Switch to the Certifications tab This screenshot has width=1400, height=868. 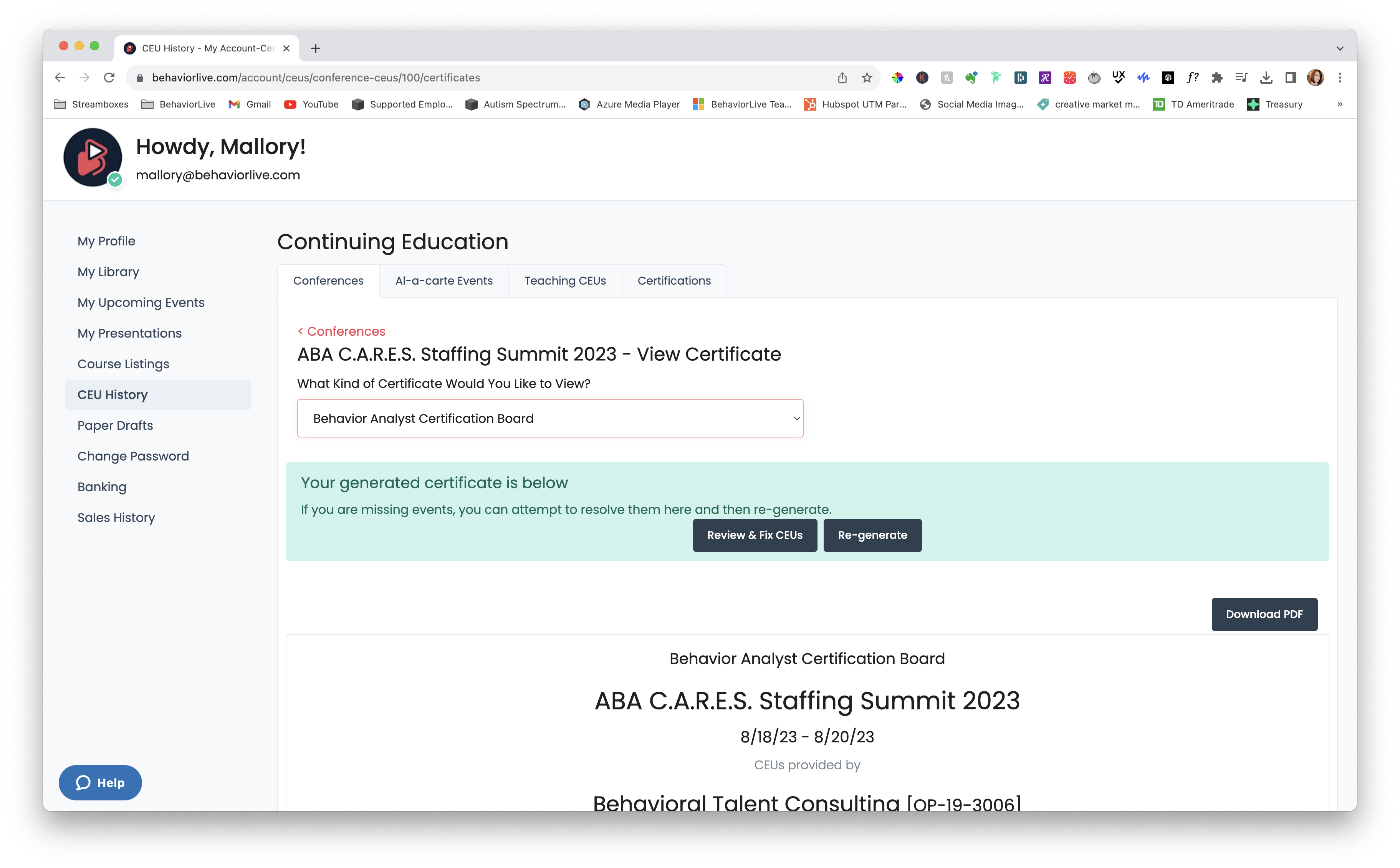pos(674,281)
